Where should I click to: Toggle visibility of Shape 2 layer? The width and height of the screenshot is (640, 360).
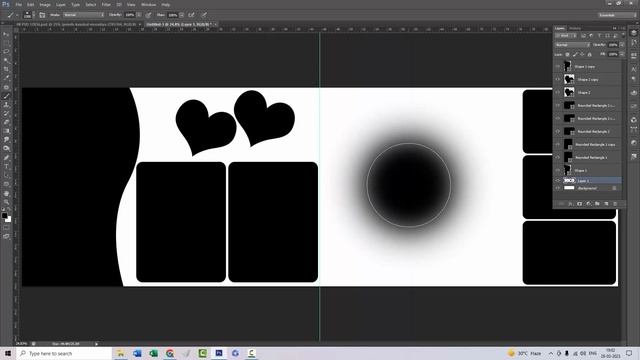click(x=558, y=92)
